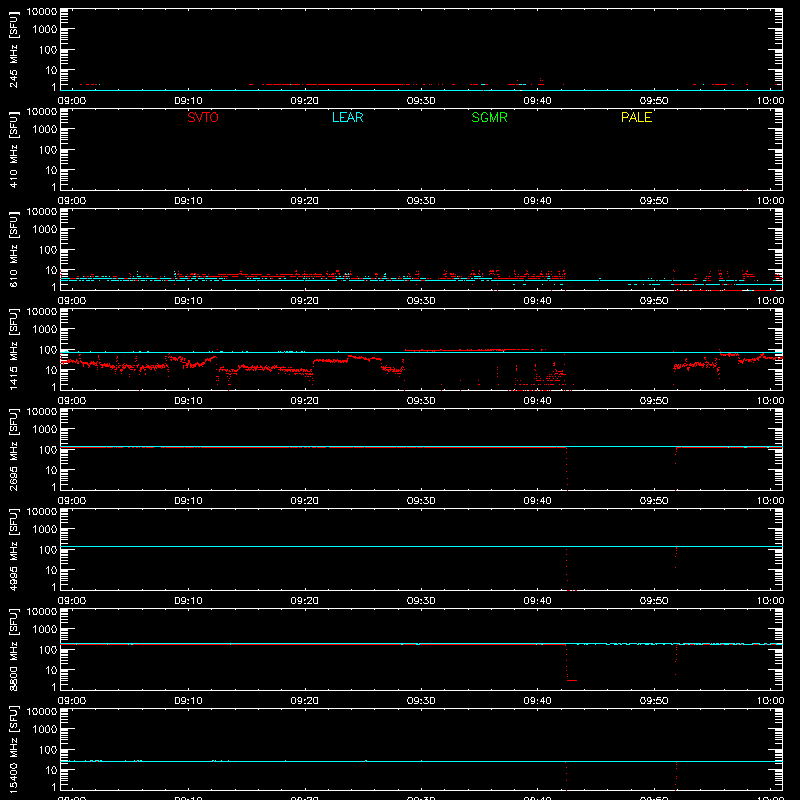
Task: Click 09:10 time label under 245 MHz panel
Action: (x=188, y=101)
